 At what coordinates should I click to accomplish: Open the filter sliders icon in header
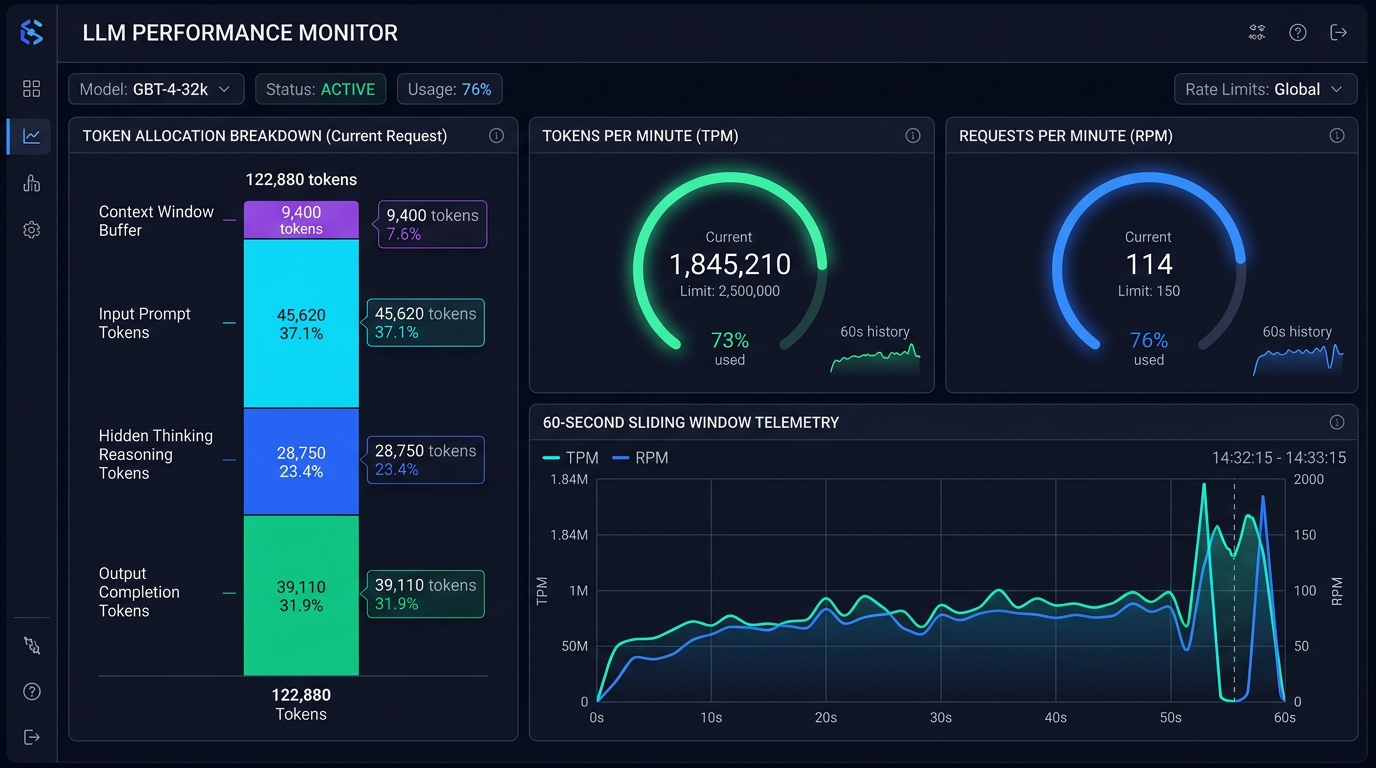(1257, 33)
